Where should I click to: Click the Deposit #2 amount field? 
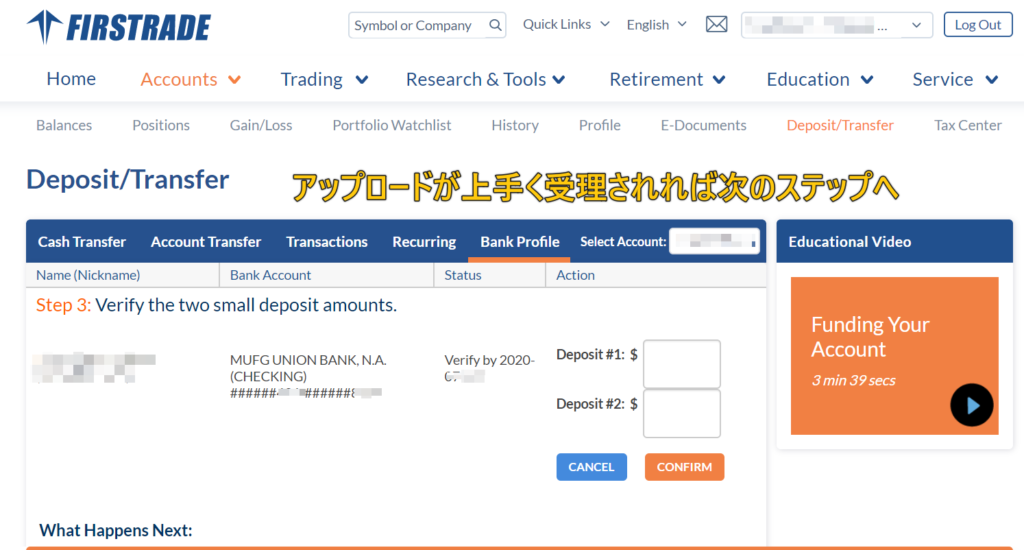[x=682, y=413]
